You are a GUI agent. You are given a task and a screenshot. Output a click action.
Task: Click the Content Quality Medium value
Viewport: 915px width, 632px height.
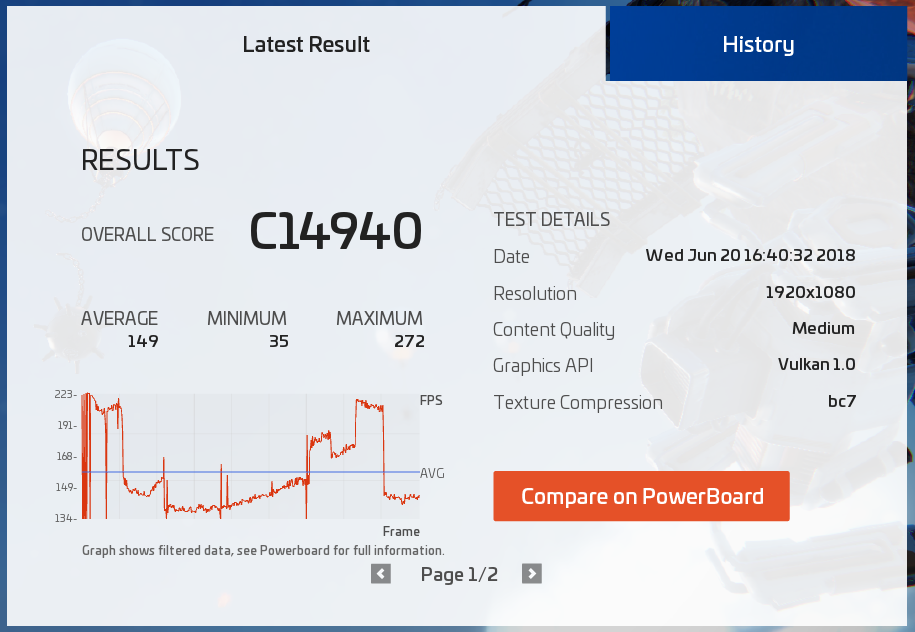point(823,329)
